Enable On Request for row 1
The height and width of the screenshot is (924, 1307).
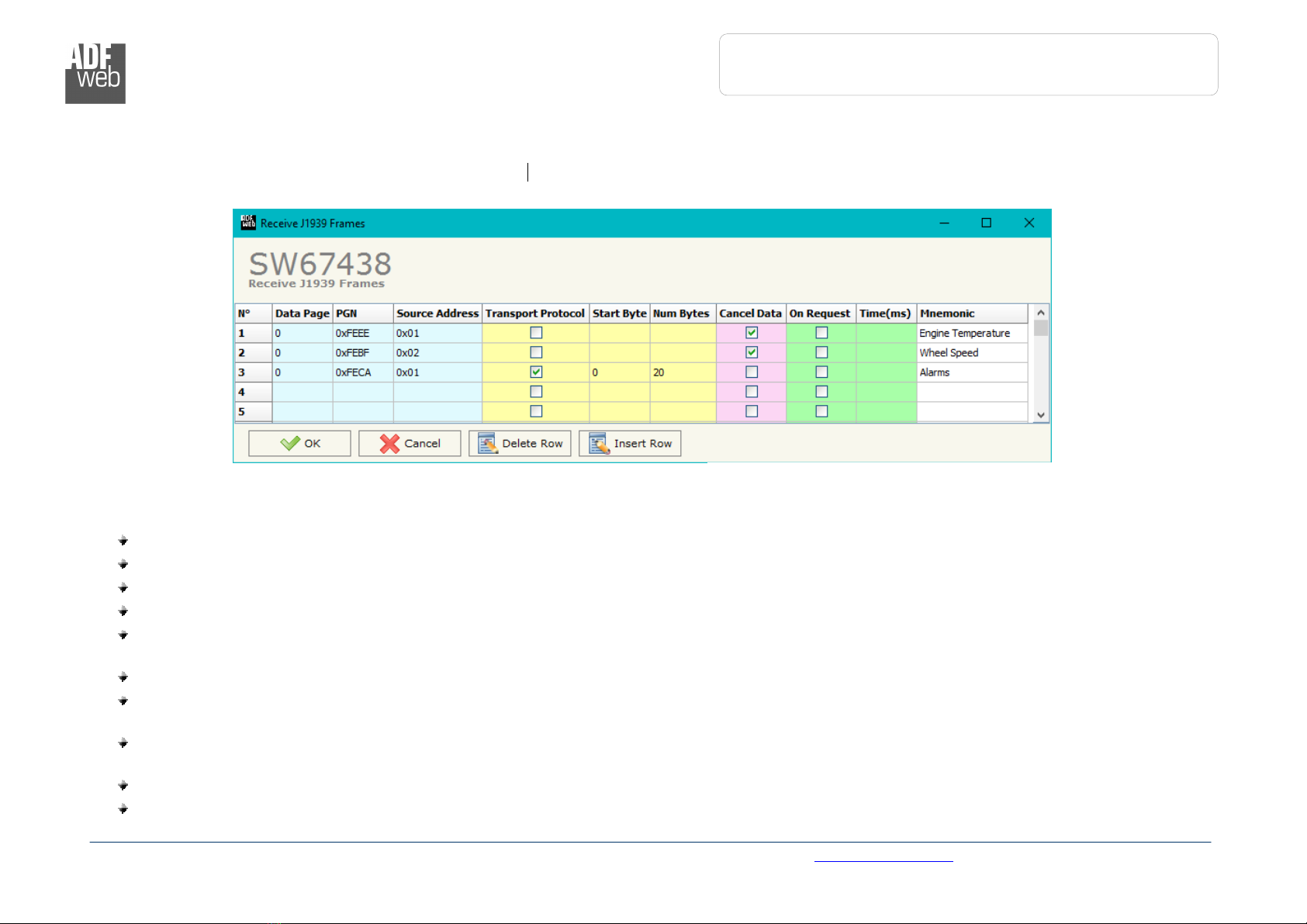[x=821, y=333]
